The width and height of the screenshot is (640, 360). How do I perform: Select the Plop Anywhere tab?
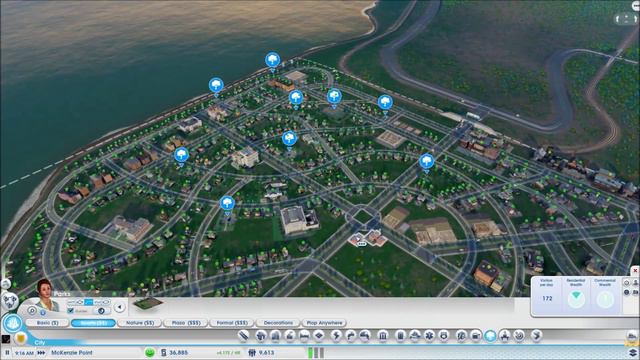[x=324, y=323]
